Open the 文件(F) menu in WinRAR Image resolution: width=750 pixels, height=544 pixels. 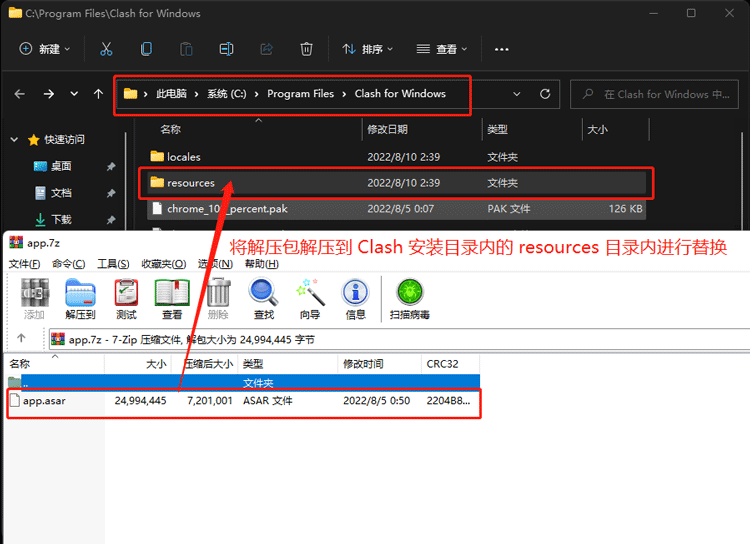point(24,264)
